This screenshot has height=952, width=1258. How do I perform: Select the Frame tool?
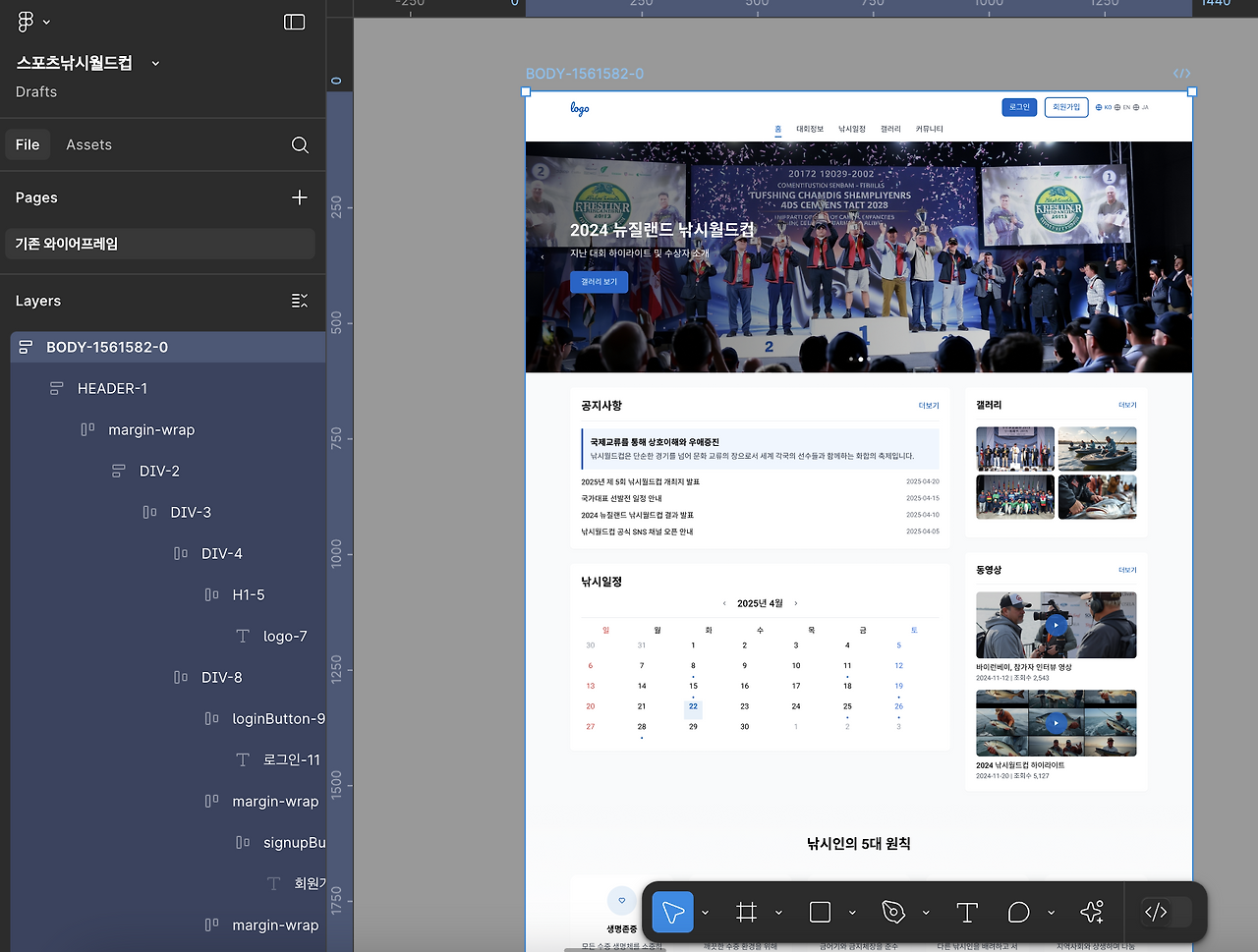pyautogui.click(x=747, y=913)
